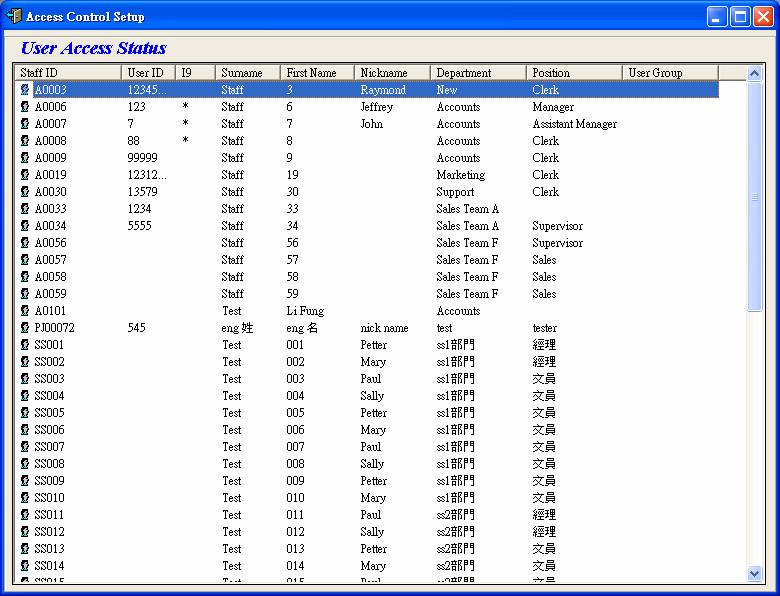
Task: Sort by the User Group column header
Action: (x=670, y=73)
